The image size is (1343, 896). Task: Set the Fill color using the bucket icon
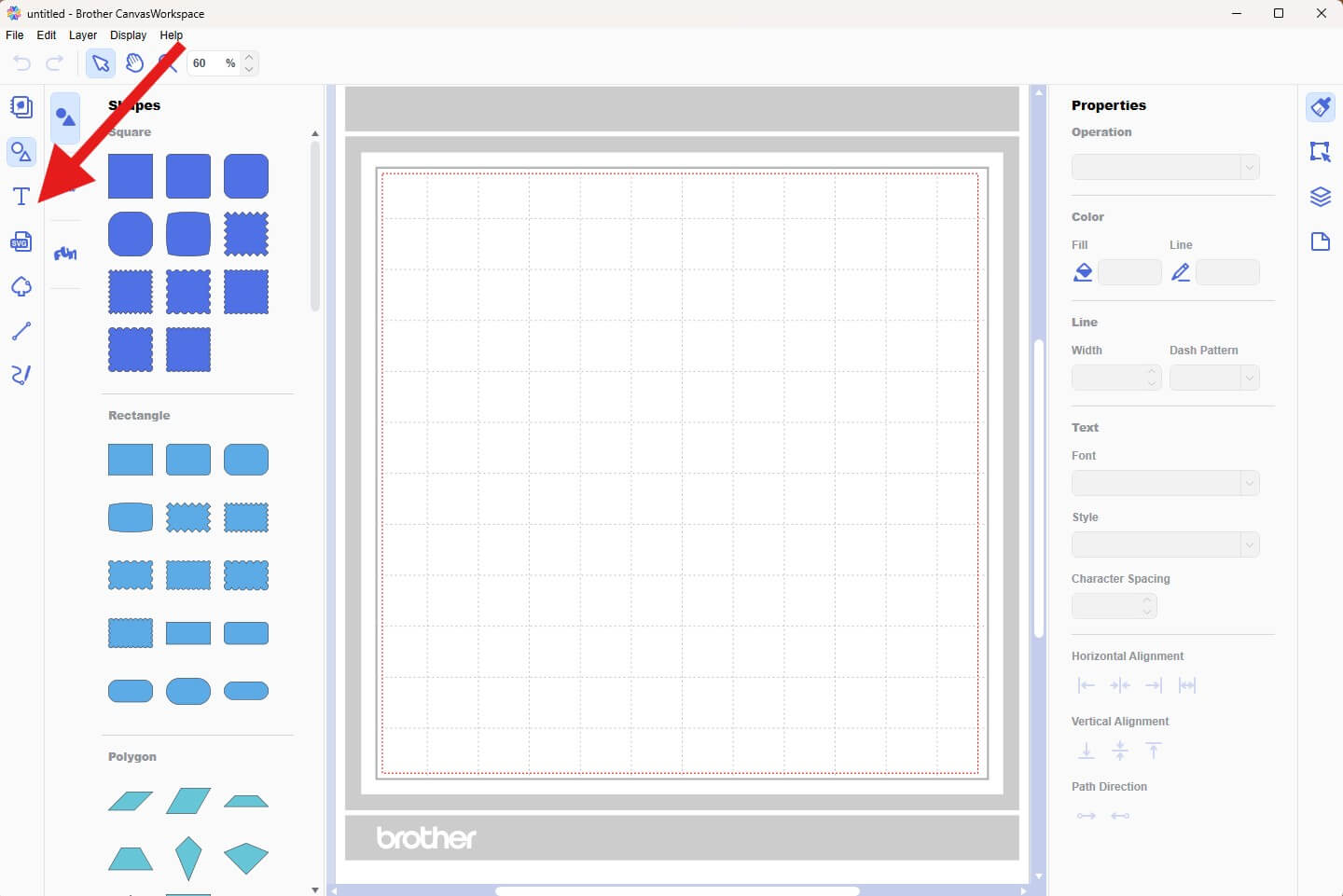(x=1083, y=272)
